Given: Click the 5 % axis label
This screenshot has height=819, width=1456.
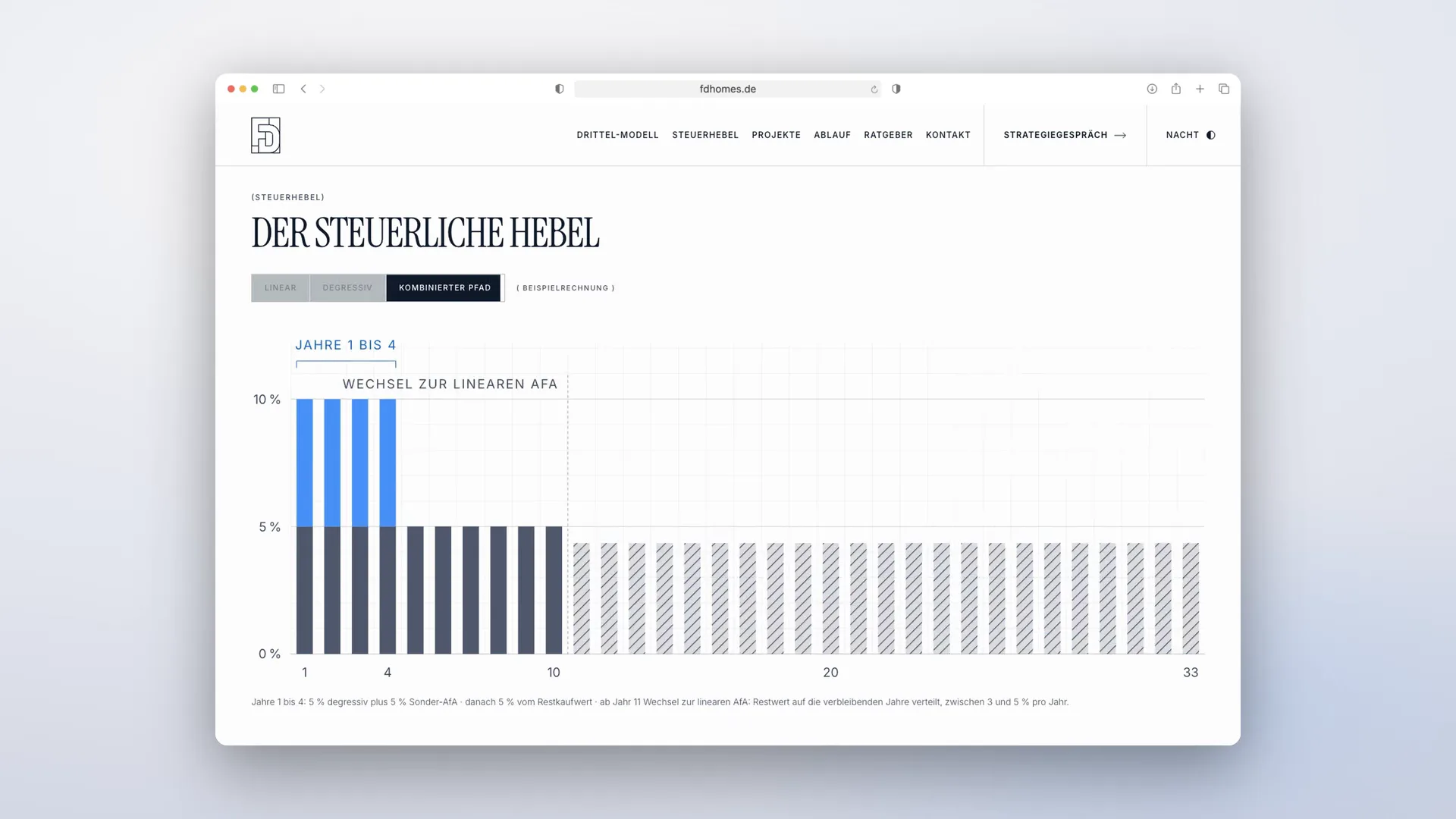Looking at the screenshot, I should point(270,527).
